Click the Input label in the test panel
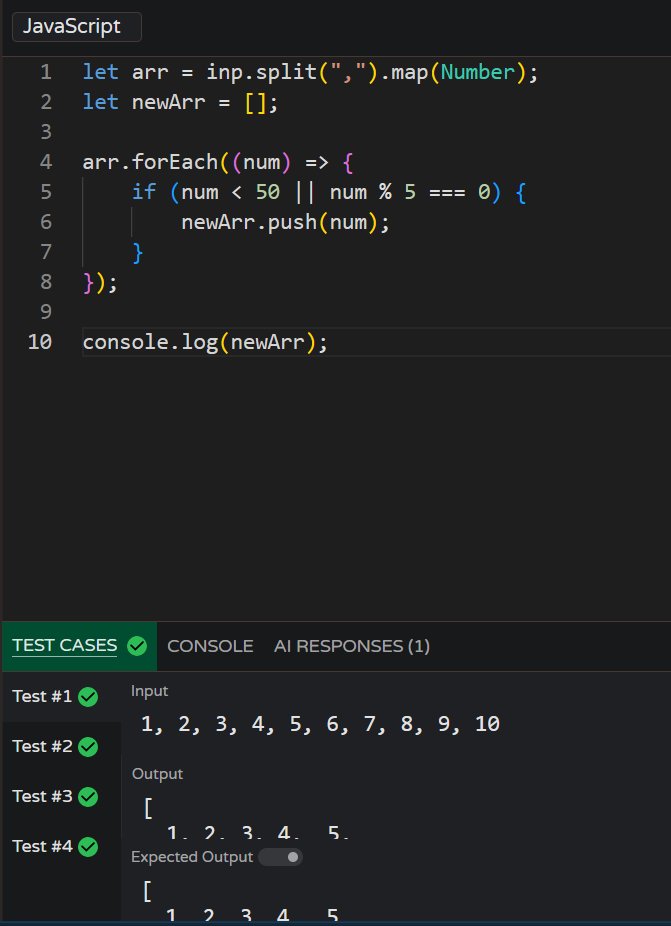 [x=149, y=691]
